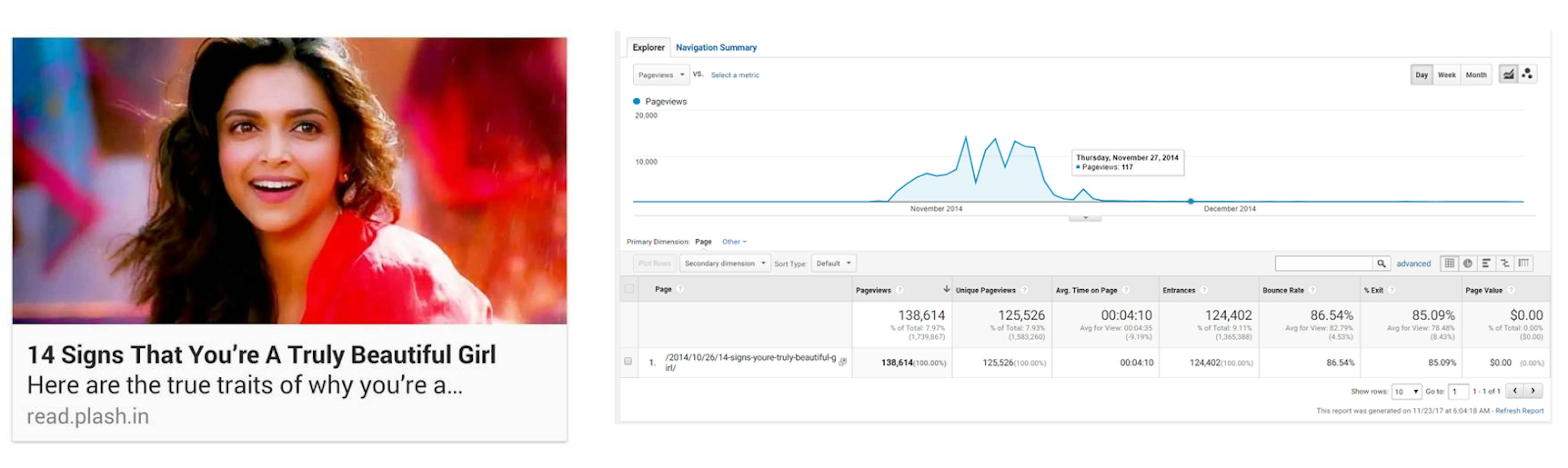Image resolution: width=1568 pixels, height=468 pixels.
Task: Click the November 2014 axis label
Action: coord(936,209)
